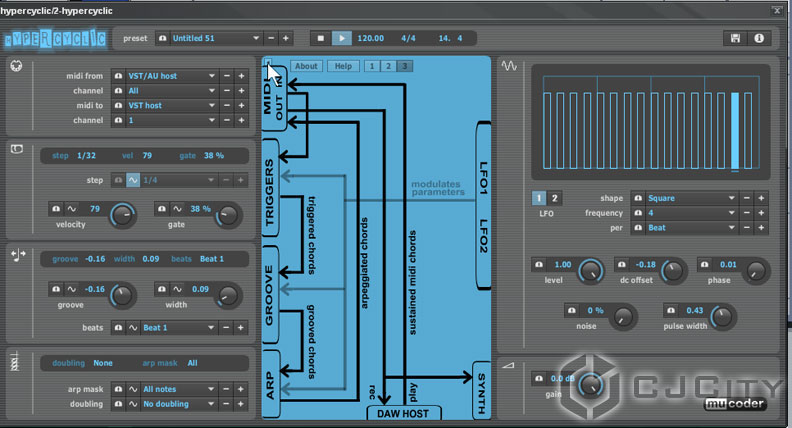
Task: Click next preset plus button
Action: 285,38
